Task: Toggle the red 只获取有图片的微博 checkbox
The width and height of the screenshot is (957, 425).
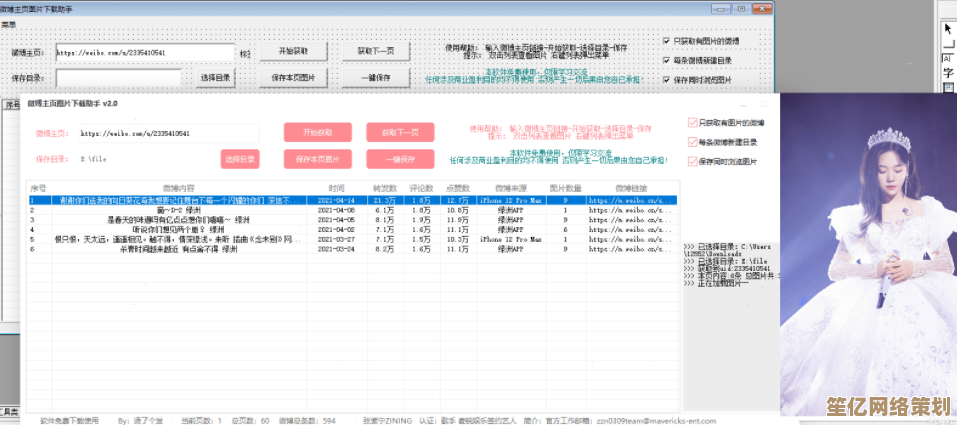Action: [x=692, y=123]
